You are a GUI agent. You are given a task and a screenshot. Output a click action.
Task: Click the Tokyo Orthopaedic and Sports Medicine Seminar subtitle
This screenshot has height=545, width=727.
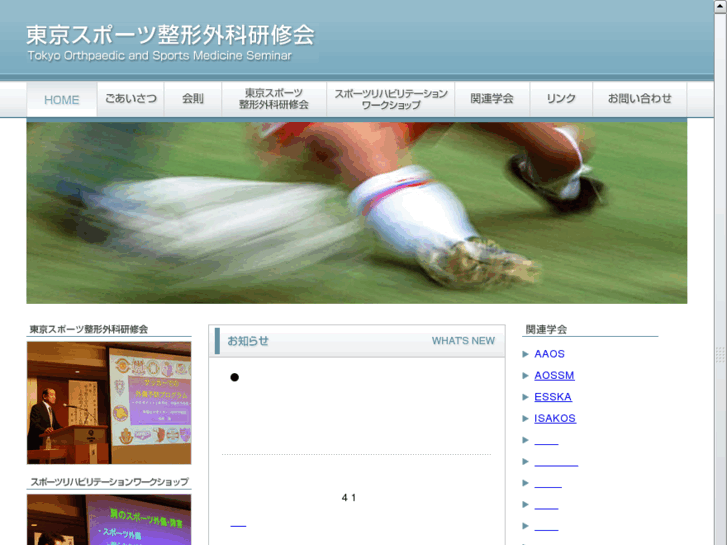[159, 56]
